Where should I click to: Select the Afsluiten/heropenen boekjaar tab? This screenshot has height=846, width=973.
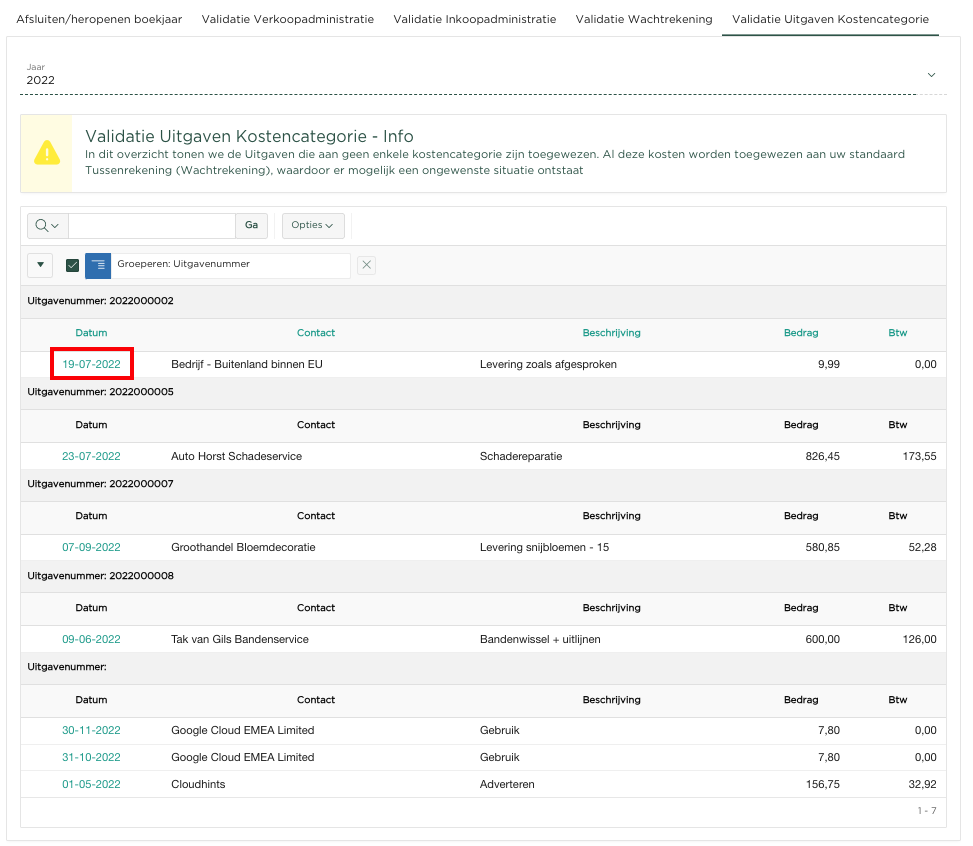point(99,19)
